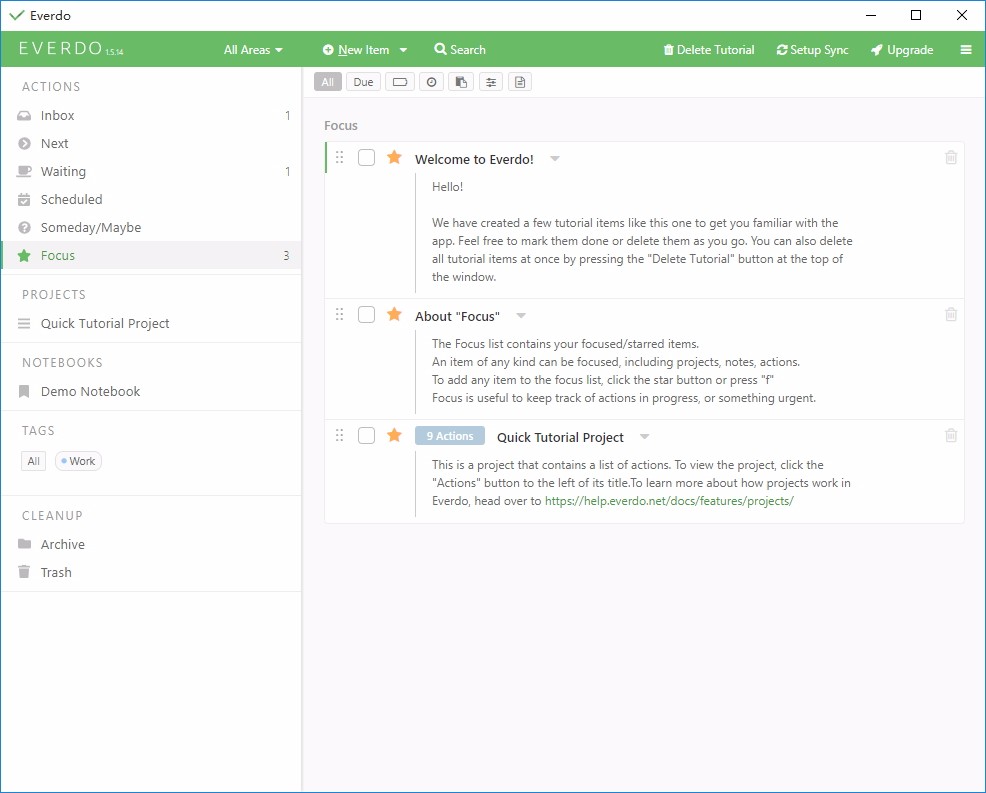Click trash icon for Quick Tutorial Project item
Screen dimensions: 986x793
[951, 435]
